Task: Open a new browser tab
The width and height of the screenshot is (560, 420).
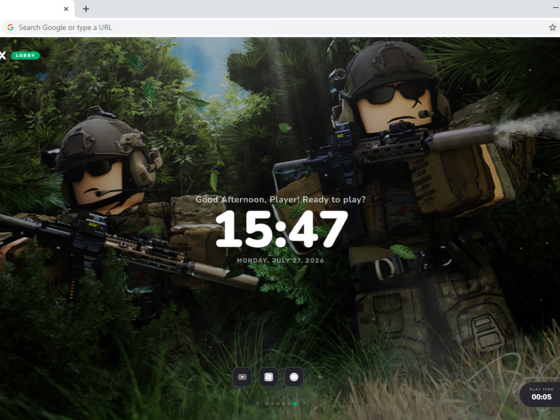Action: tap(86, 9)
